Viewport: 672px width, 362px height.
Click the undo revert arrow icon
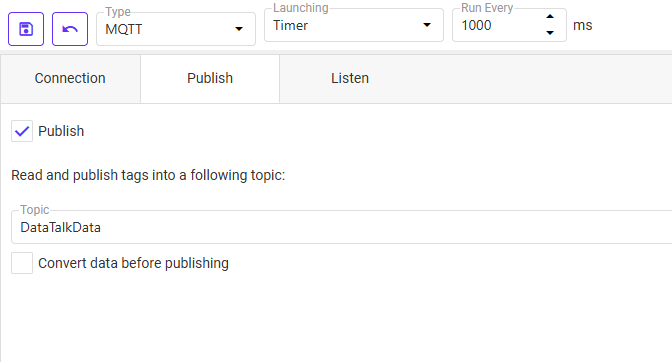(70, 29)
